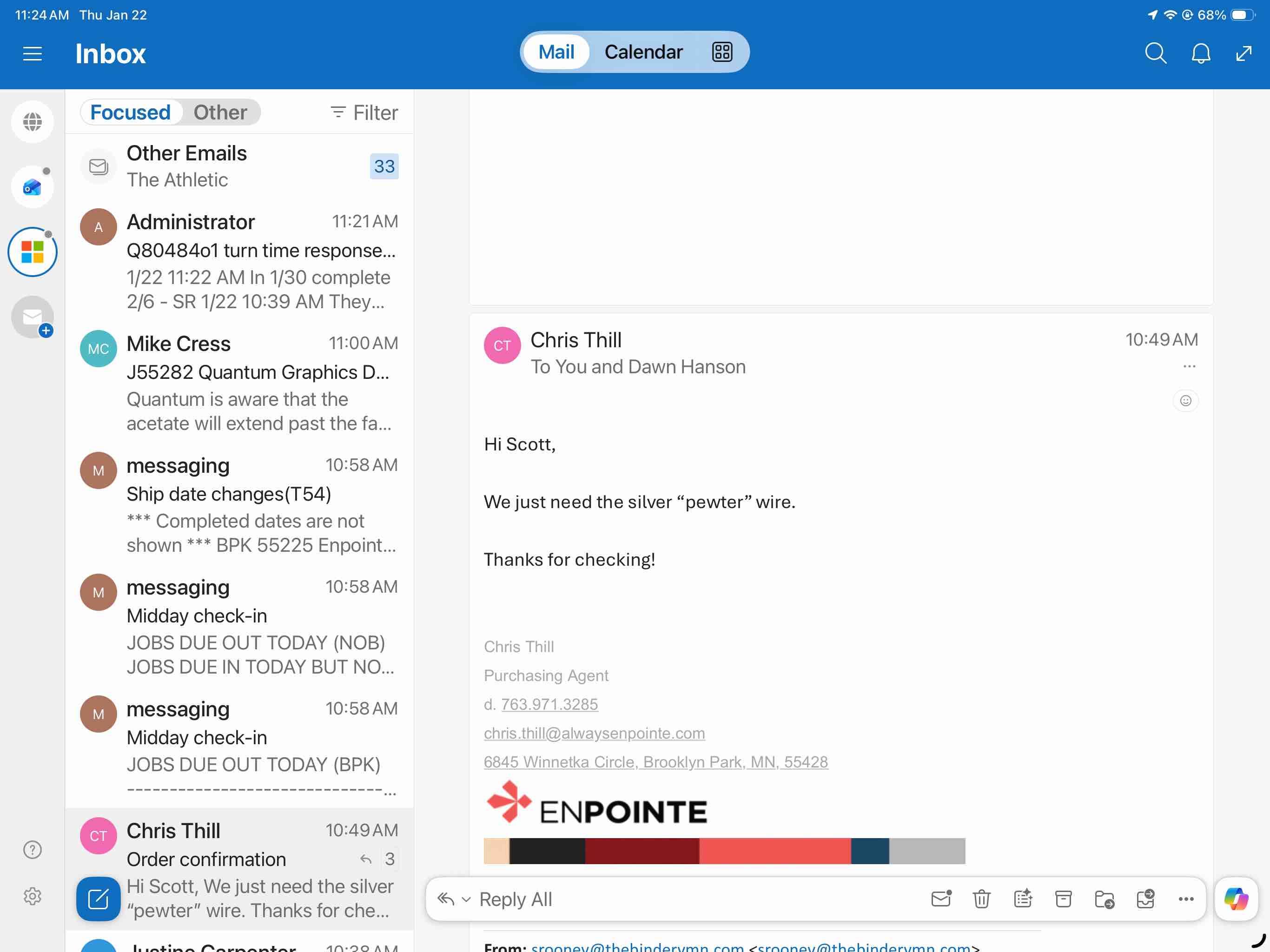Open Filter options for message list
The image size is (1270, 952).
364,112
